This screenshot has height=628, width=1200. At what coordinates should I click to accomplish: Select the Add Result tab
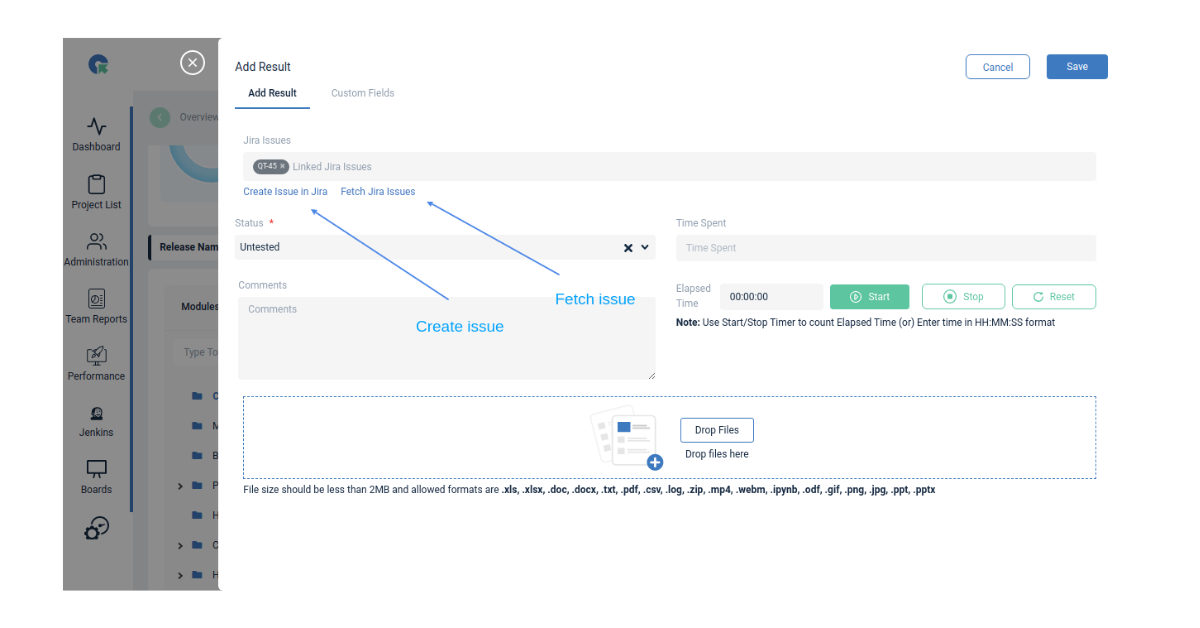[x=272, y=92]
